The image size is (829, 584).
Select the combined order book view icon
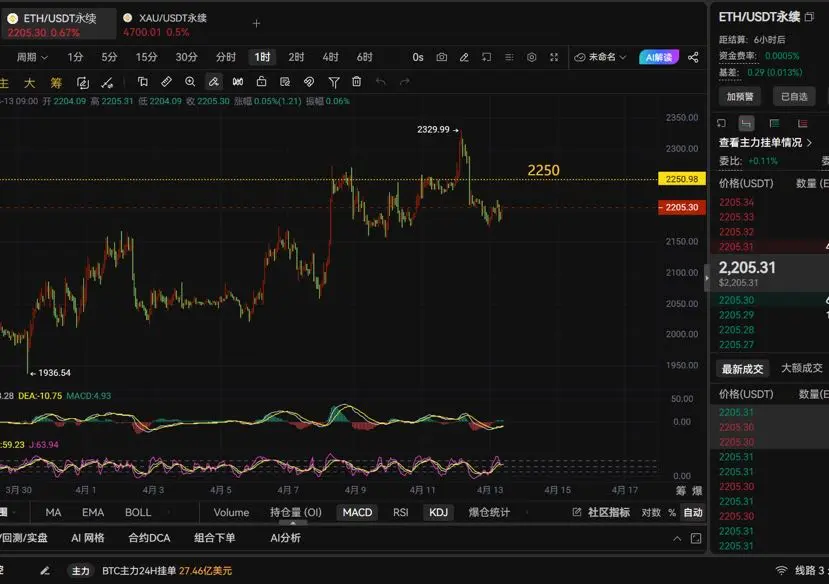tap(746, 123)
